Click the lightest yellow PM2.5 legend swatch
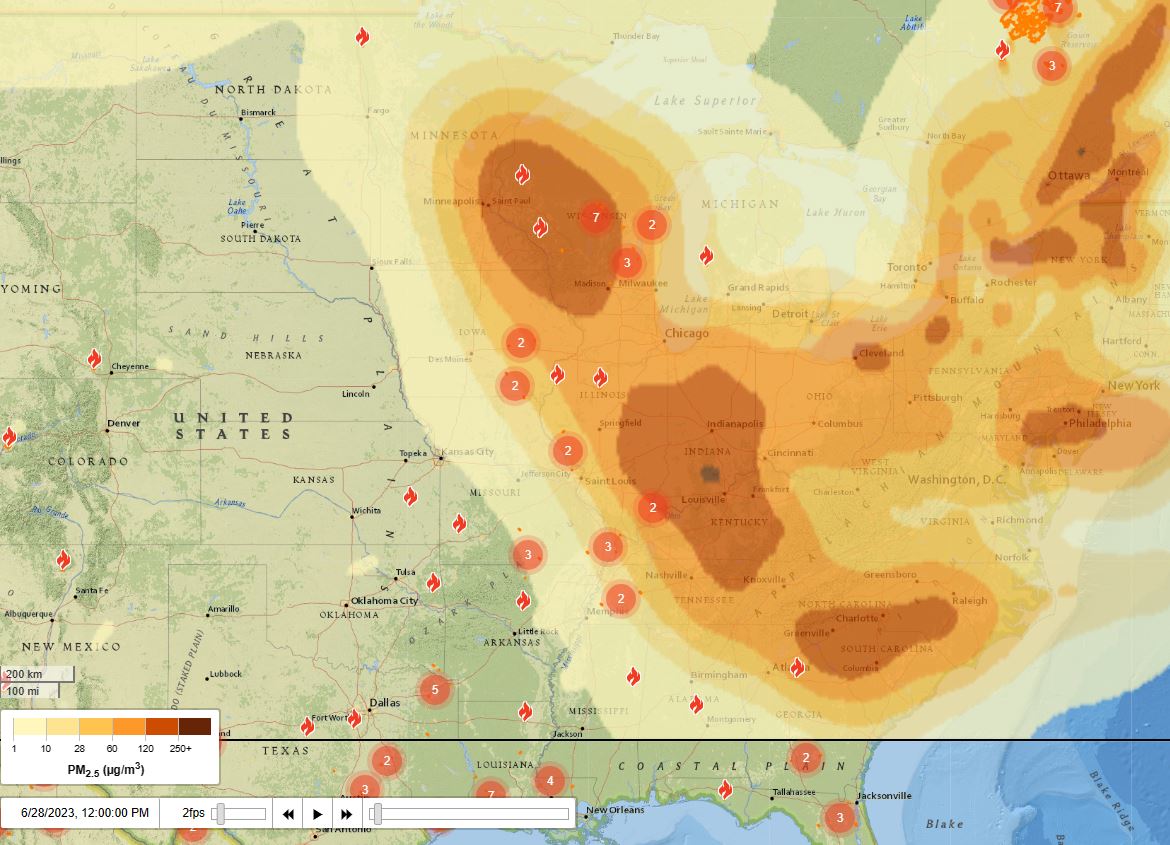This screenshot has height=845, width=1170. click(30, 726)
